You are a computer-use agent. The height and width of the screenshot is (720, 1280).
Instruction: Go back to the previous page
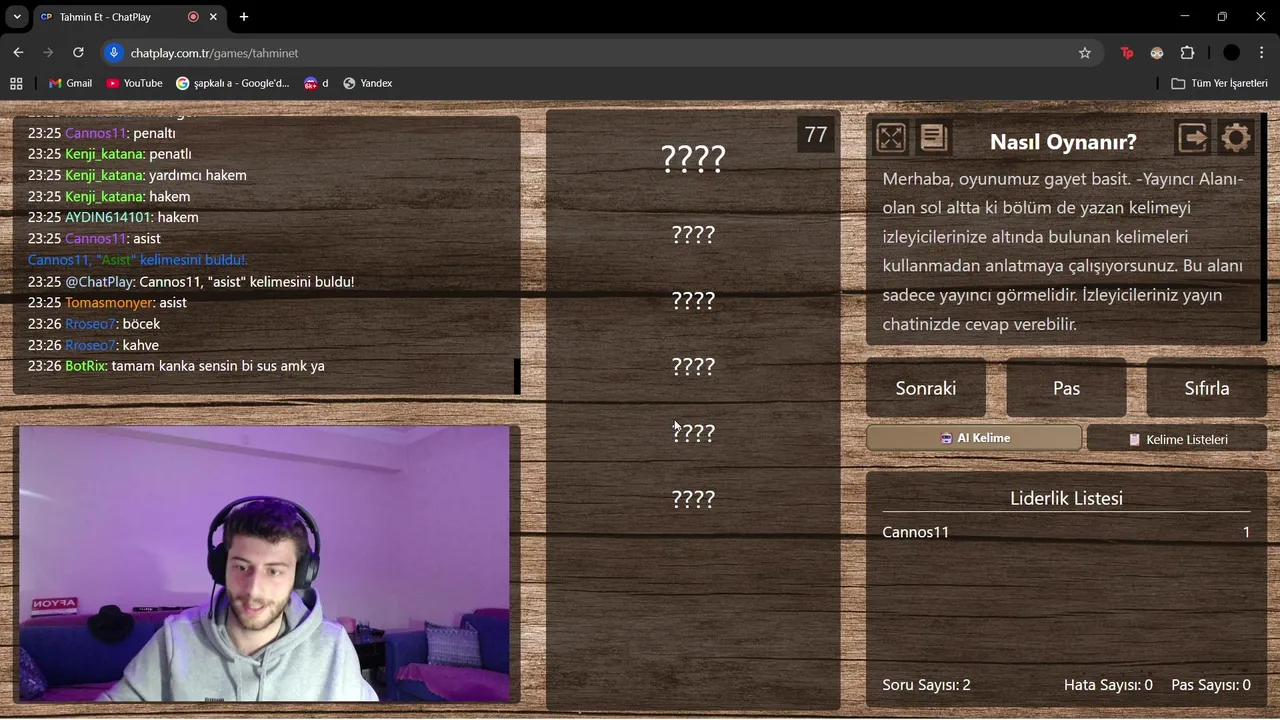[x=18, y=53]
